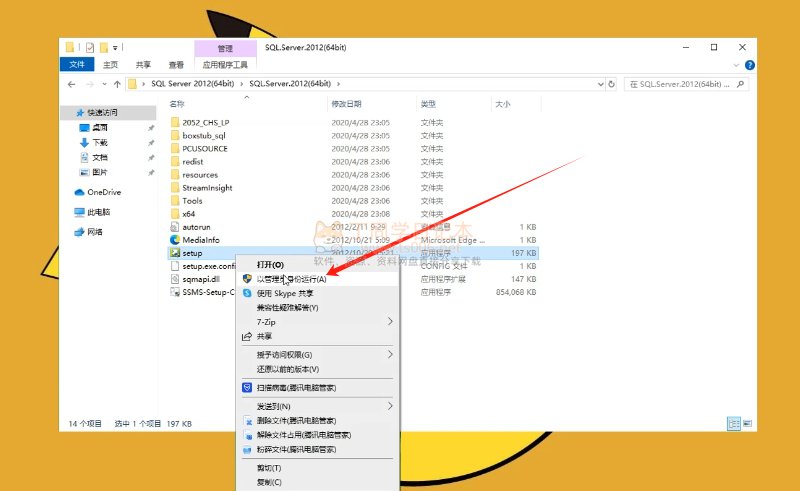Open 下载 in the sidebar
Screen dimensions: 800x491
point(100,142)
